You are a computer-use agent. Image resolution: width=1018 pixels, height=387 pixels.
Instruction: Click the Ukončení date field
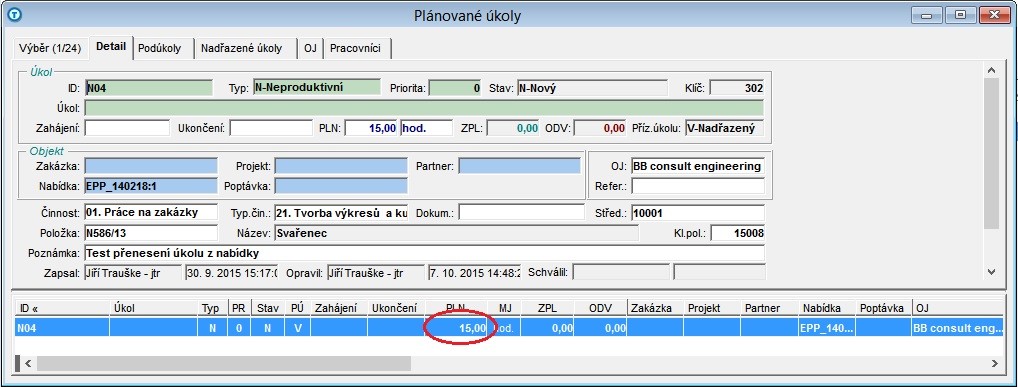point(271,128)
